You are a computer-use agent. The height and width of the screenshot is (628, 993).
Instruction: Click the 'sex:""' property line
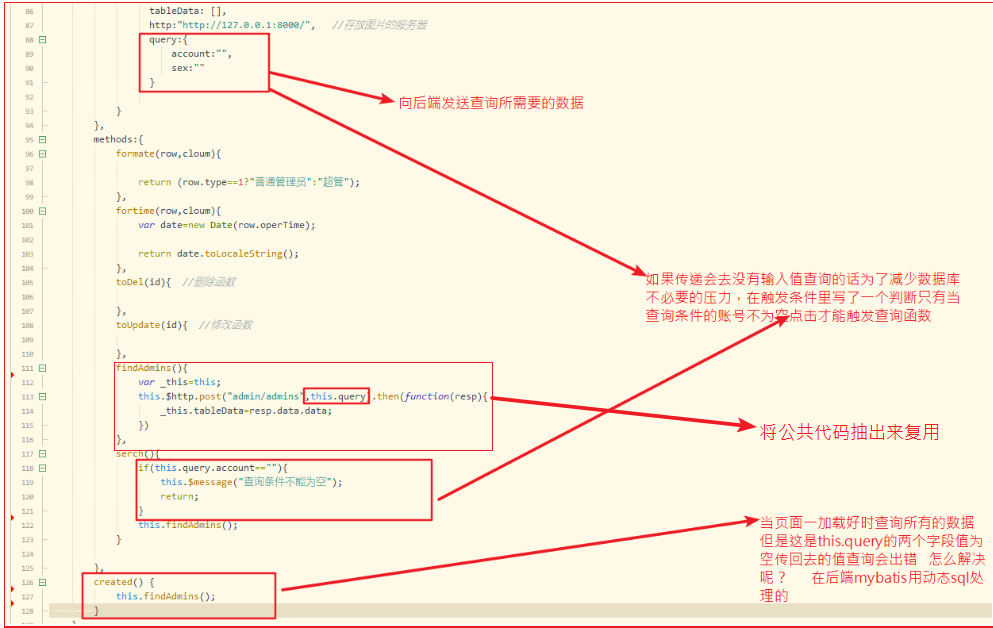coord(187,68)
